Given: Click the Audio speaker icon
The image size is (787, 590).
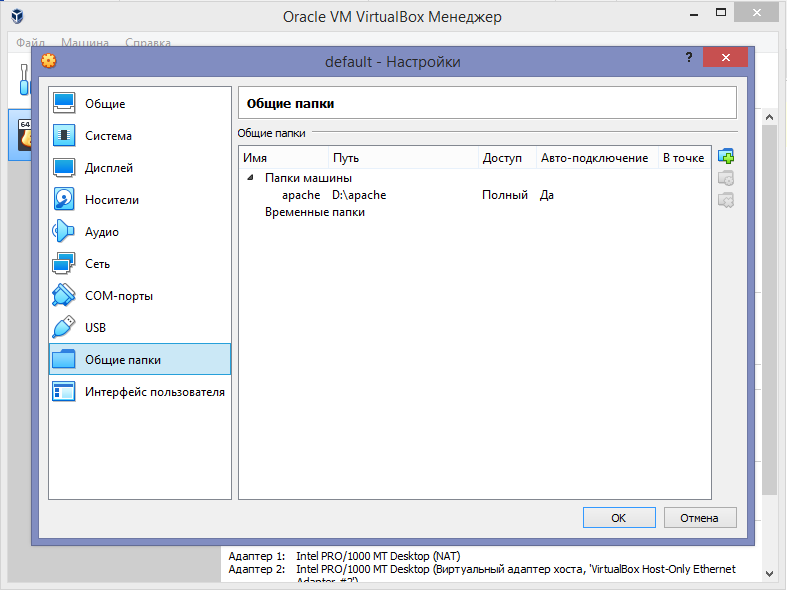Looking at the screenshot, I should click(x=64, y=232).
